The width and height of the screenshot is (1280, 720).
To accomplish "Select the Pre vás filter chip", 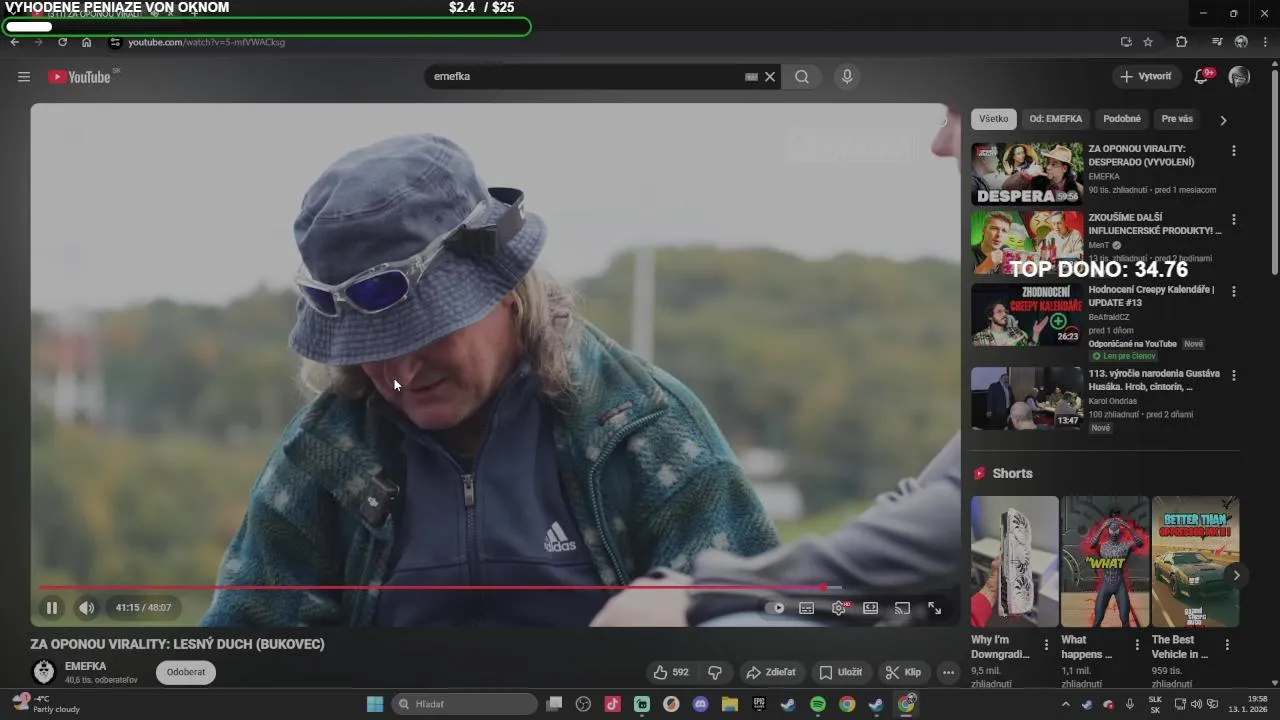I will (1177, 119).
